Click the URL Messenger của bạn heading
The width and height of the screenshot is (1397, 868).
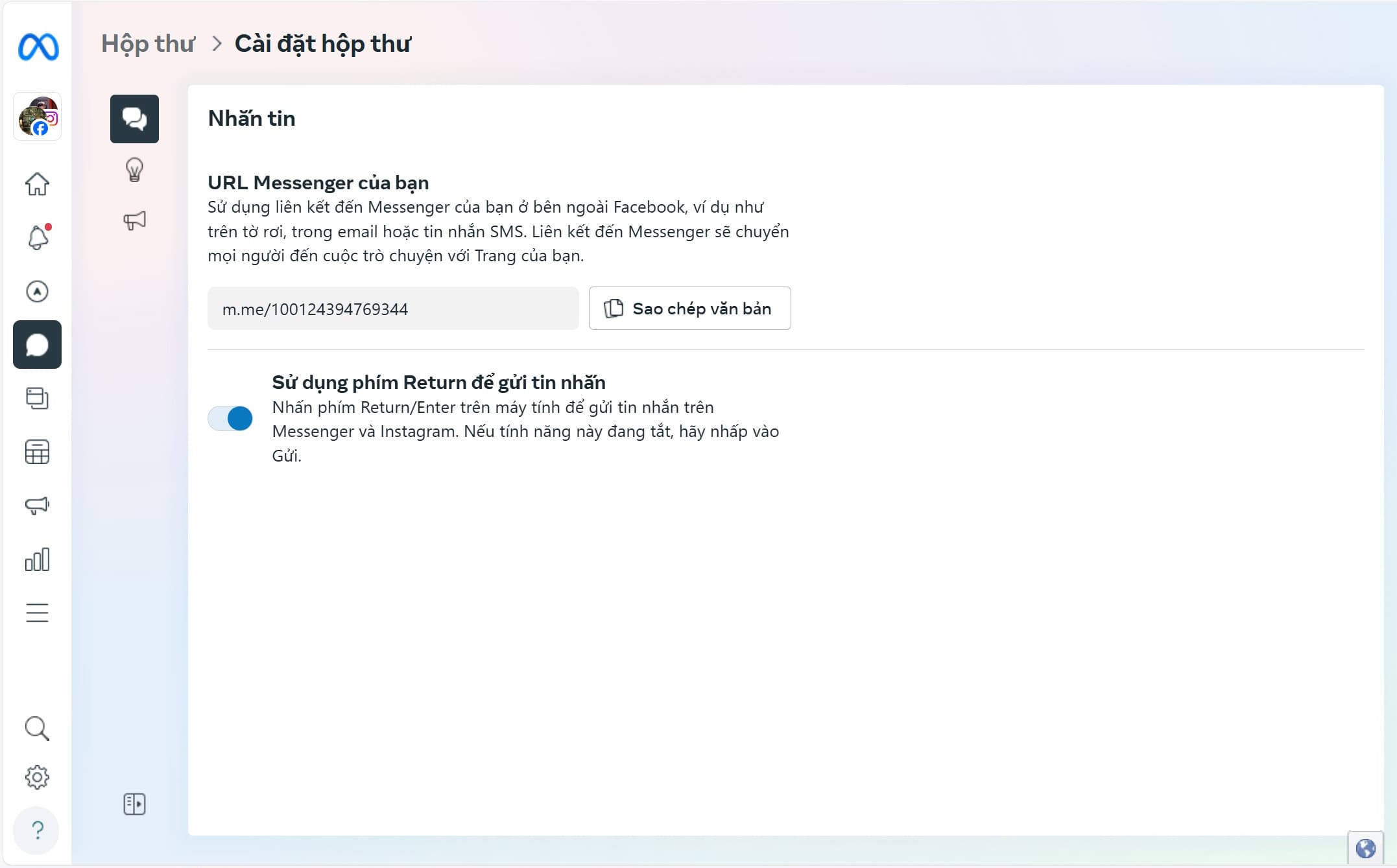point(318,183)
